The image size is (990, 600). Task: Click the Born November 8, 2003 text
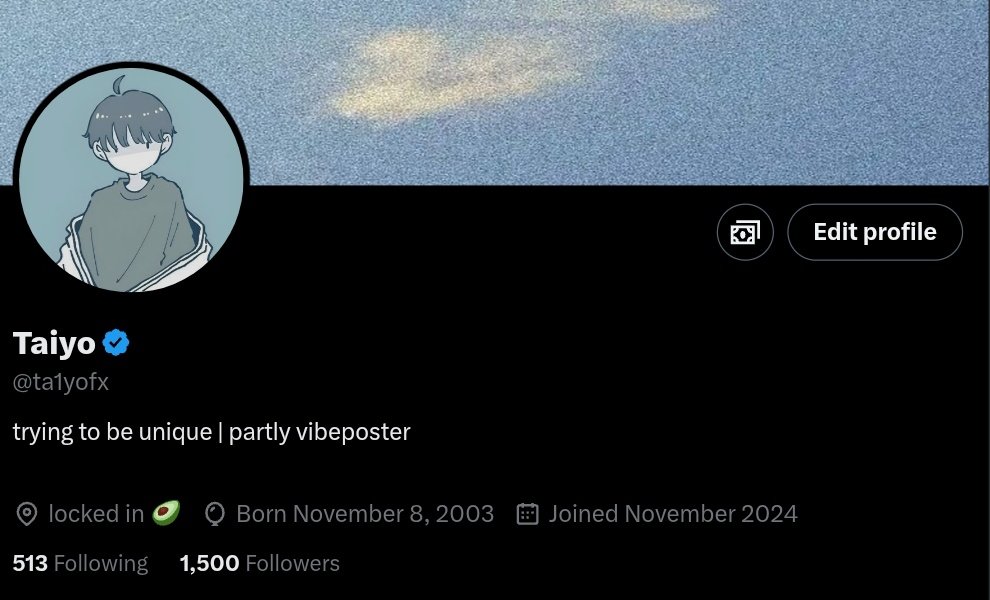tap(365, 514)
